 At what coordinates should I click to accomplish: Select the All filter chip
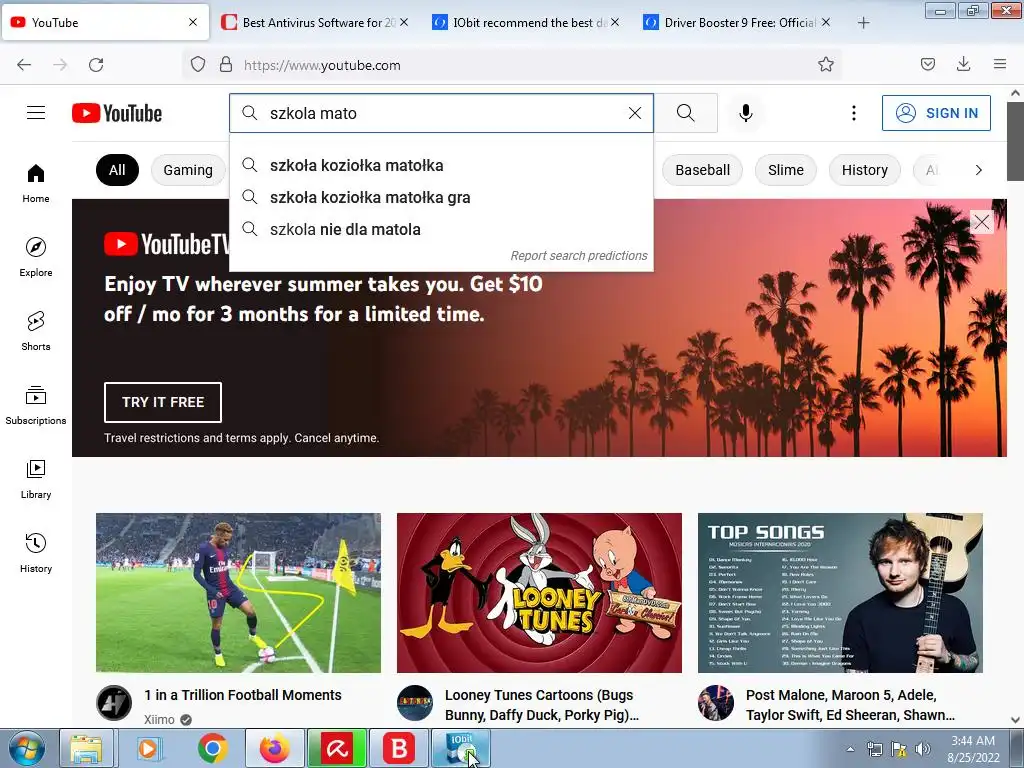(x=117, y=170)
